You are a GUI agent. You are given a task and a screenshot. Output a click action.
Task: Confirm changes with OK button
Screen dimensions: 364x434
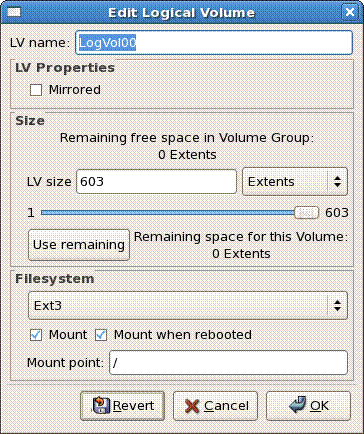pyautogui.click(x=308, y=406)
